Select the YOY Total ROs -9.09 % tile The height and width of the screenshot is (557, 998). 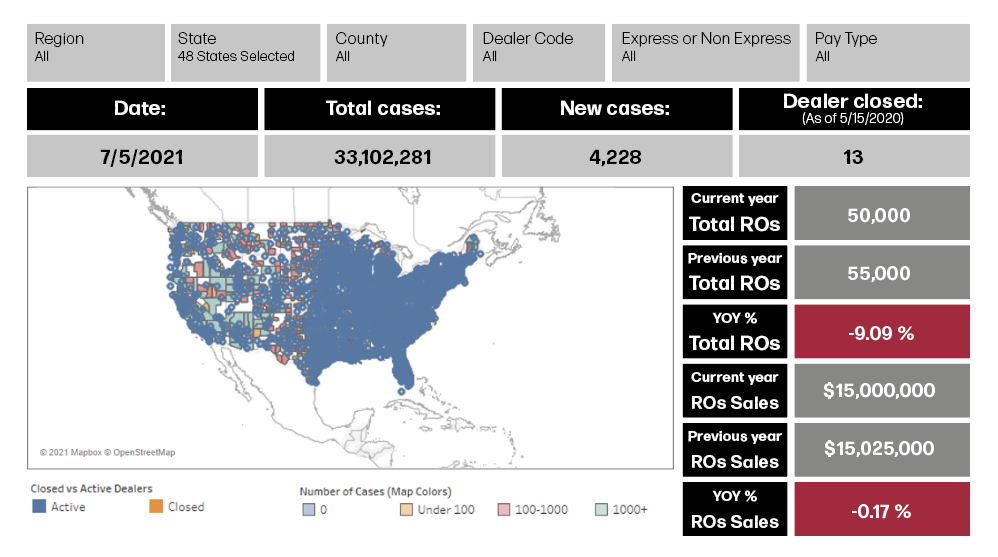881,332
